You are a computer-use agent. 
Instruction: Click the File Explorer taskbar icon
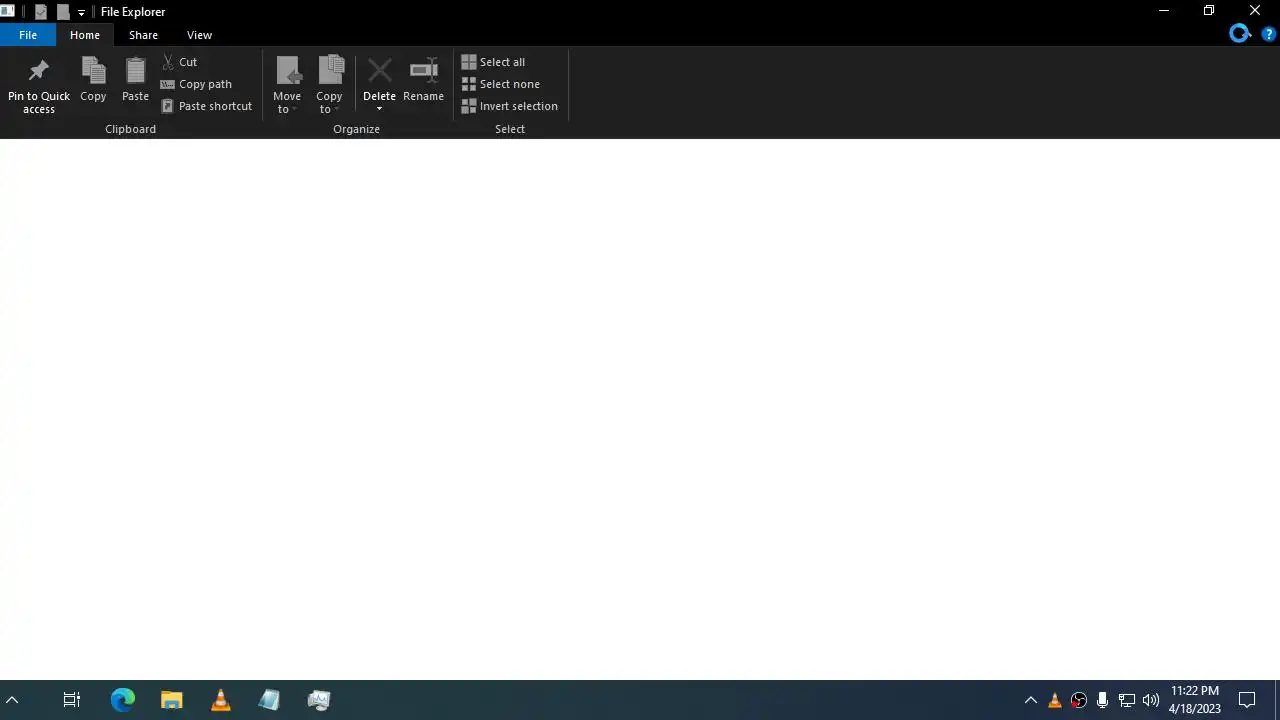171,700
